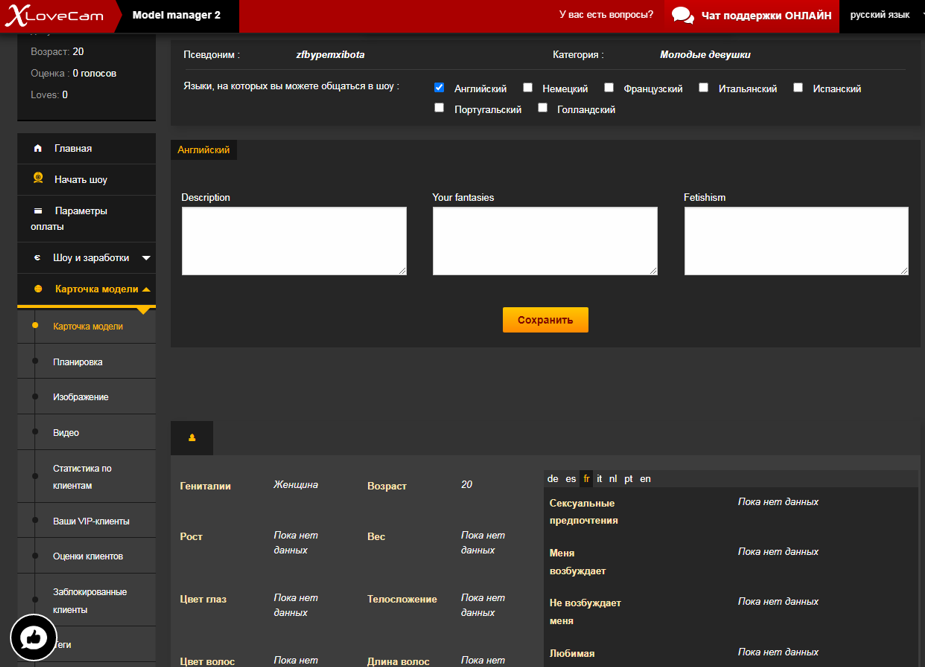925x667 pixels.
Task: Click the euro icon beside Шоу и заработки
Action: point(37,258)
